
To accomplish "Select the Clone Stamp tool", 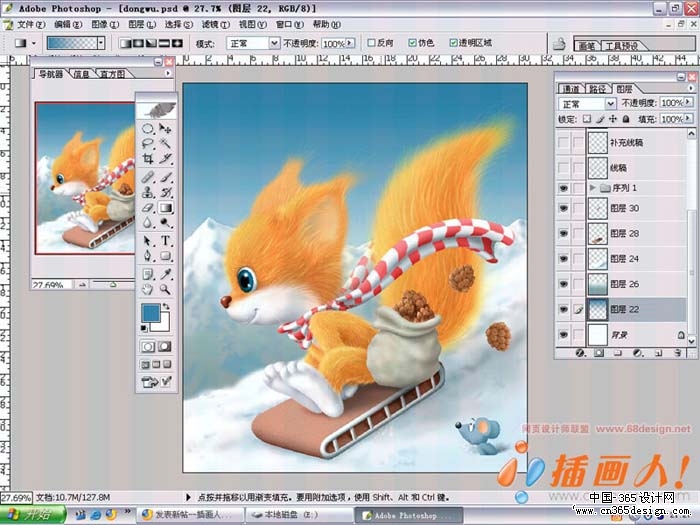I will (x=148, y=192).
